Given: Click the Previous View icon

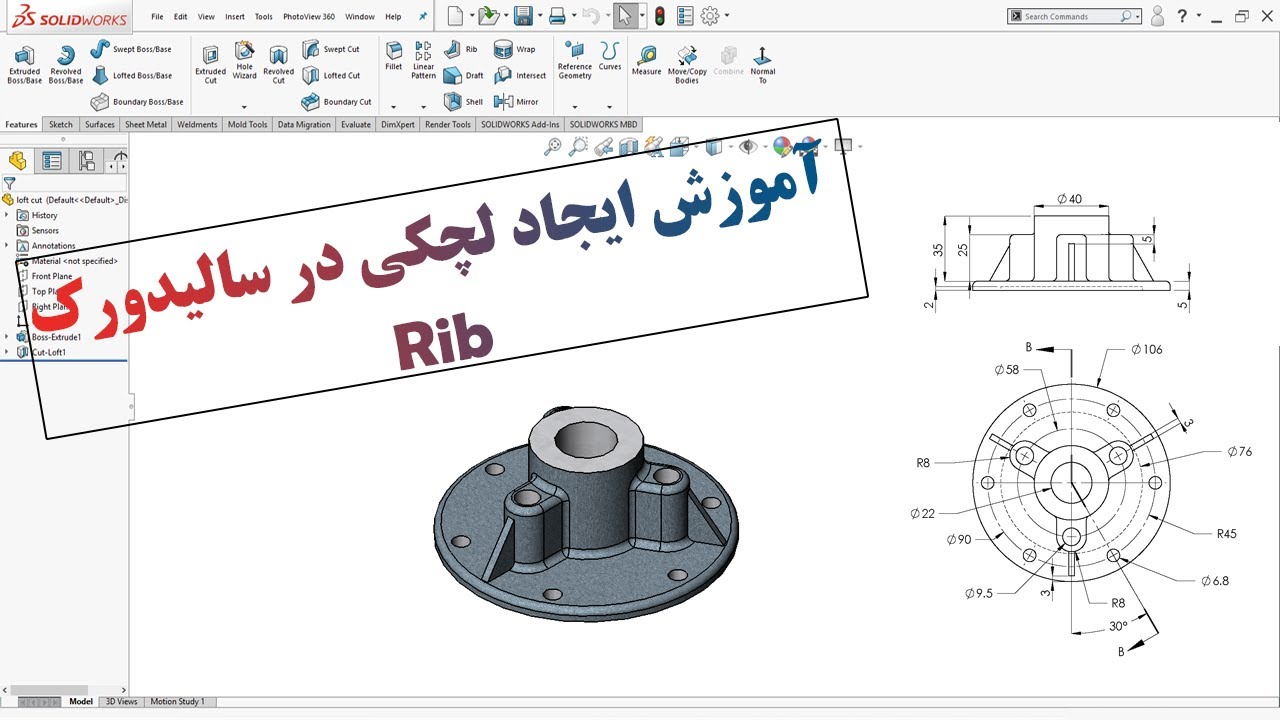Looking at the screenshot, I should [603, 147].
